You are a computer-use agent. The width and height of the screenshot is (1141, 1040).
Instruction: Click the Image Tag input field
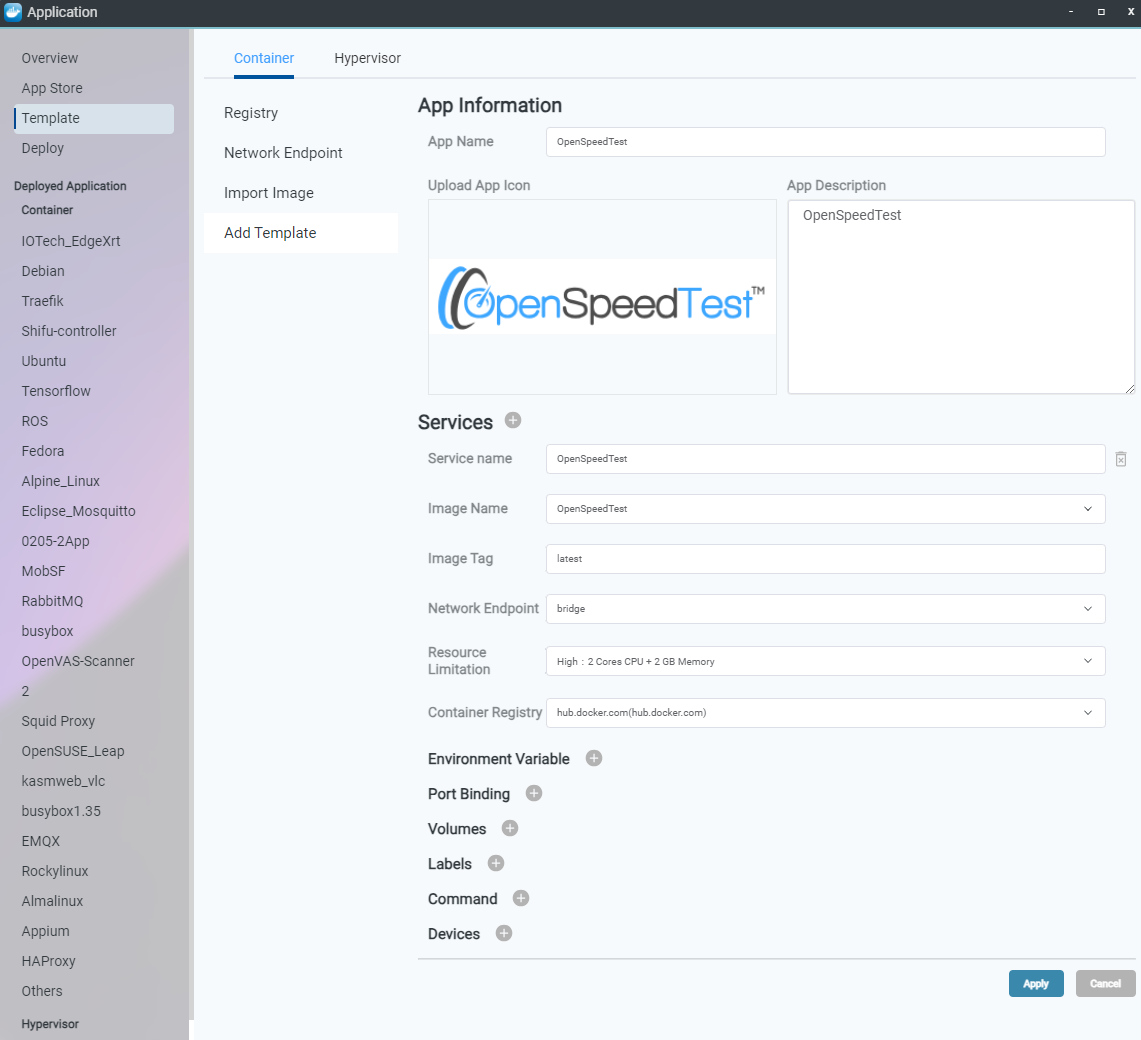click(825, 559)
